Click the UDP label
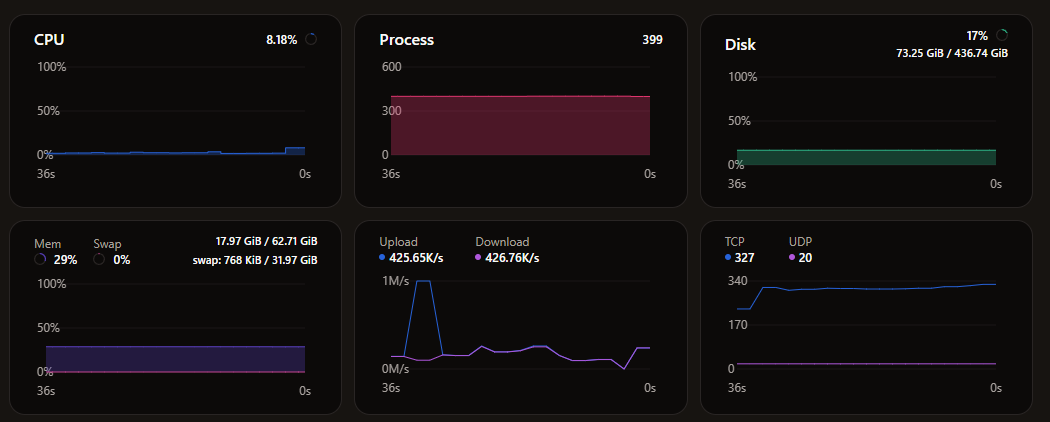 801,242
